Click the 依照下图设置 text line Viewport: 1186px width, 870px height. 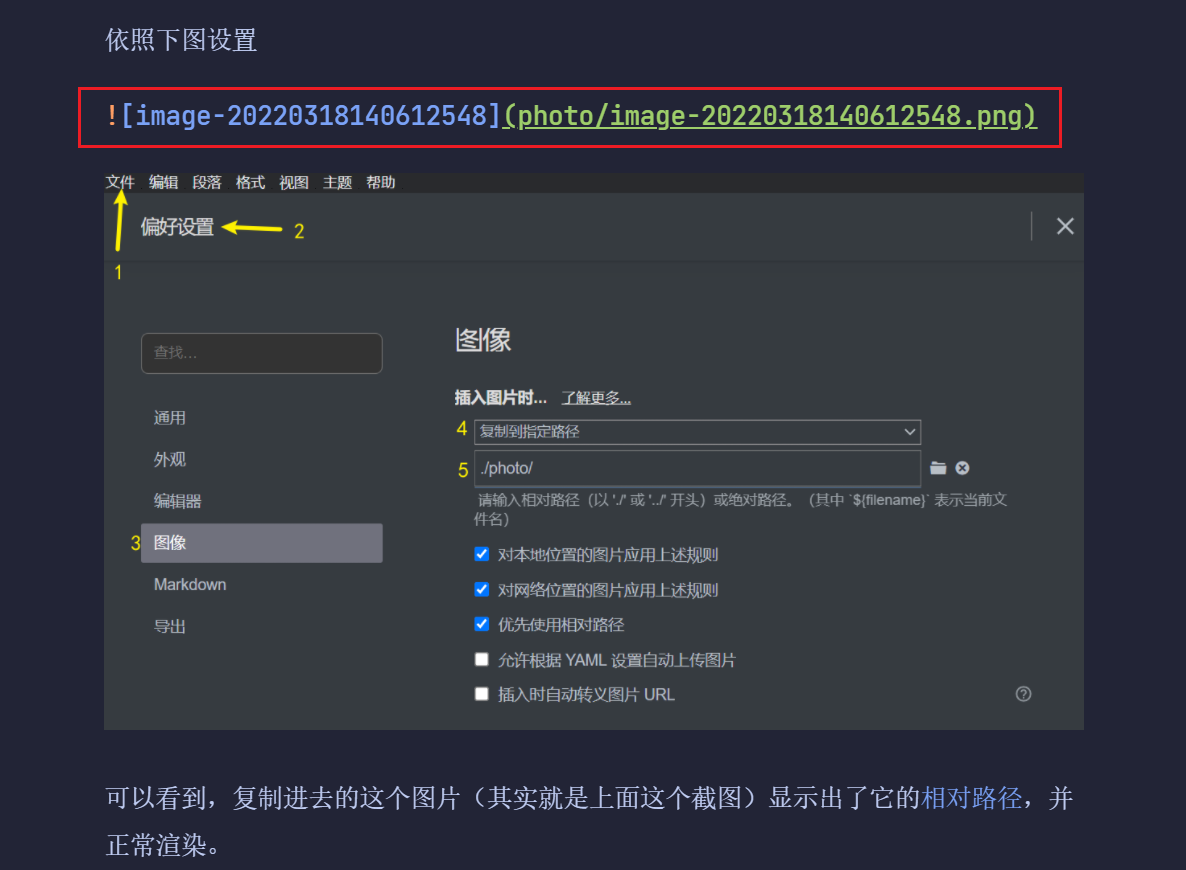(181, 40)
